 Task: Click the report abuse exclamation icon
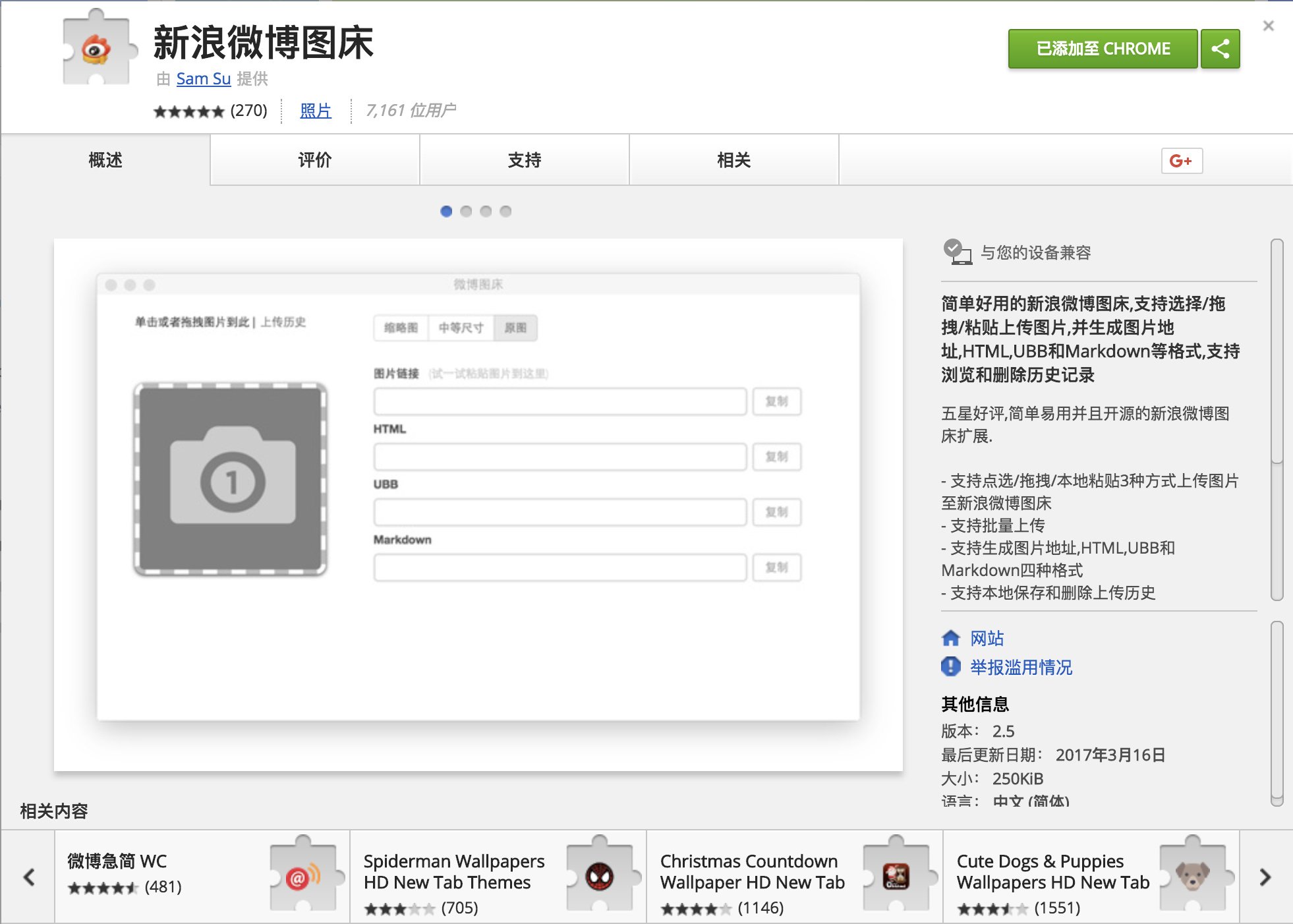click(950, 667)
